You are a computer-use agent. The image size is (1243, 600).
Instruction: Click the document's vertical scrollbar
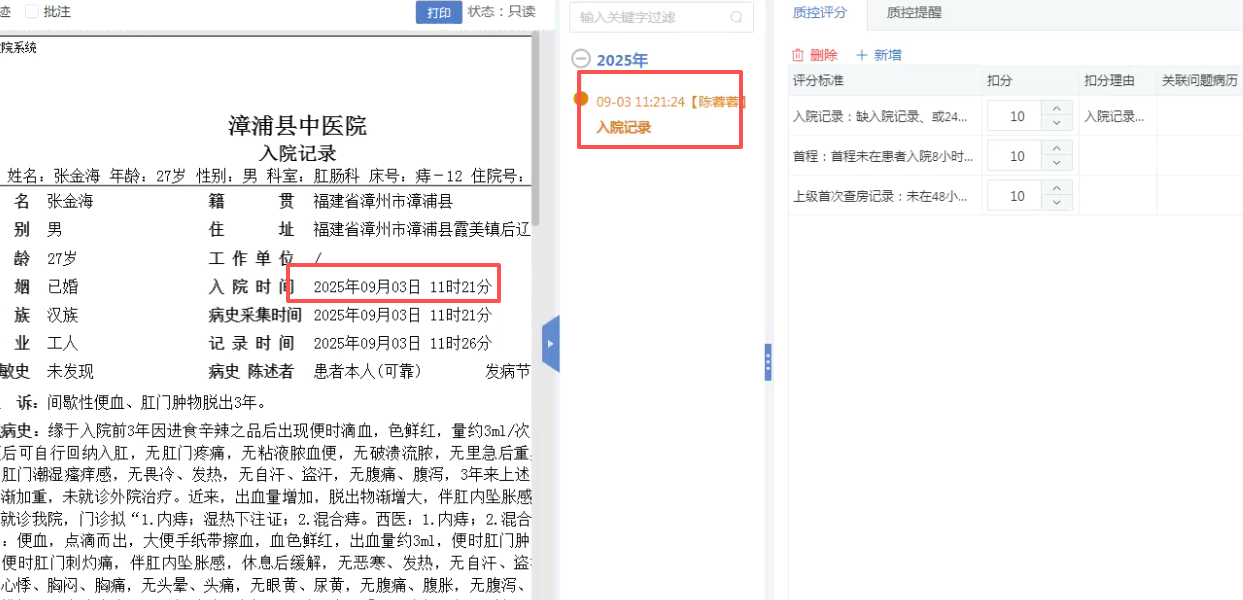536,130
